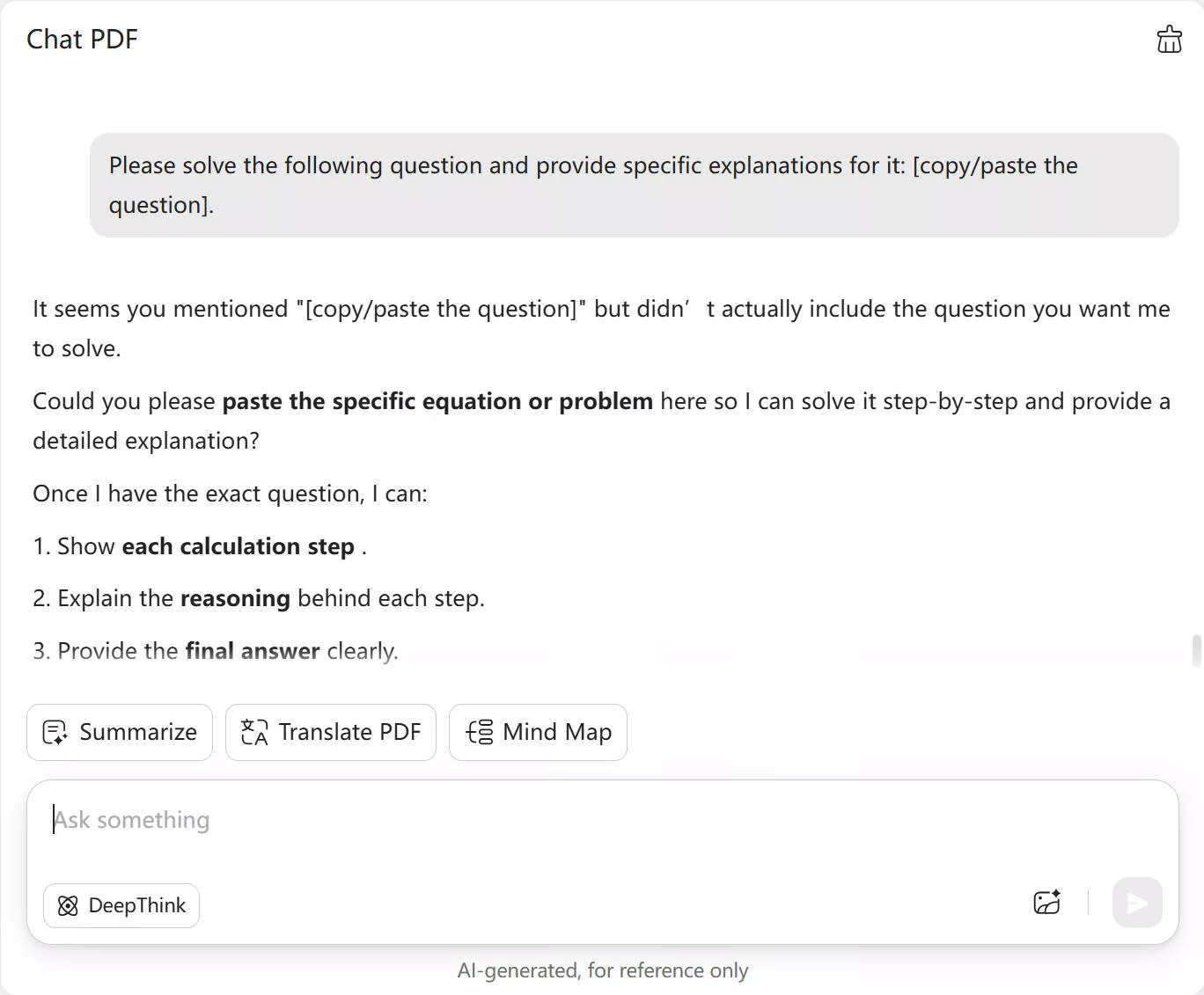
Task: Attach an image with the picture icon
Action: [1046, 903]
